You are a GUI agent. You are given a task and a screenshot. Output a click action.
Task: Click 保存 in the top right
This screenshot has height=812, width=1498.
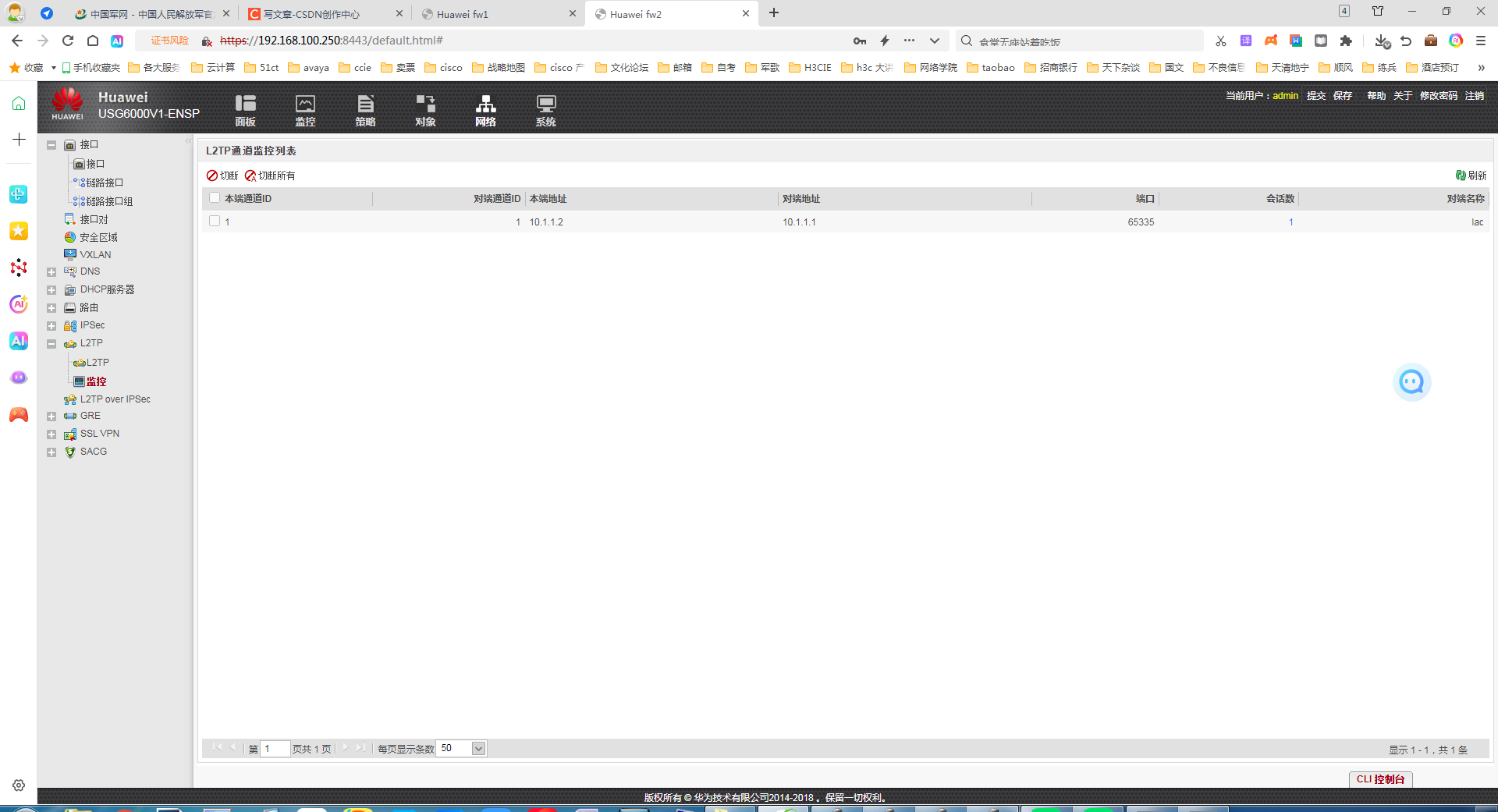(x=1343, y=96)
